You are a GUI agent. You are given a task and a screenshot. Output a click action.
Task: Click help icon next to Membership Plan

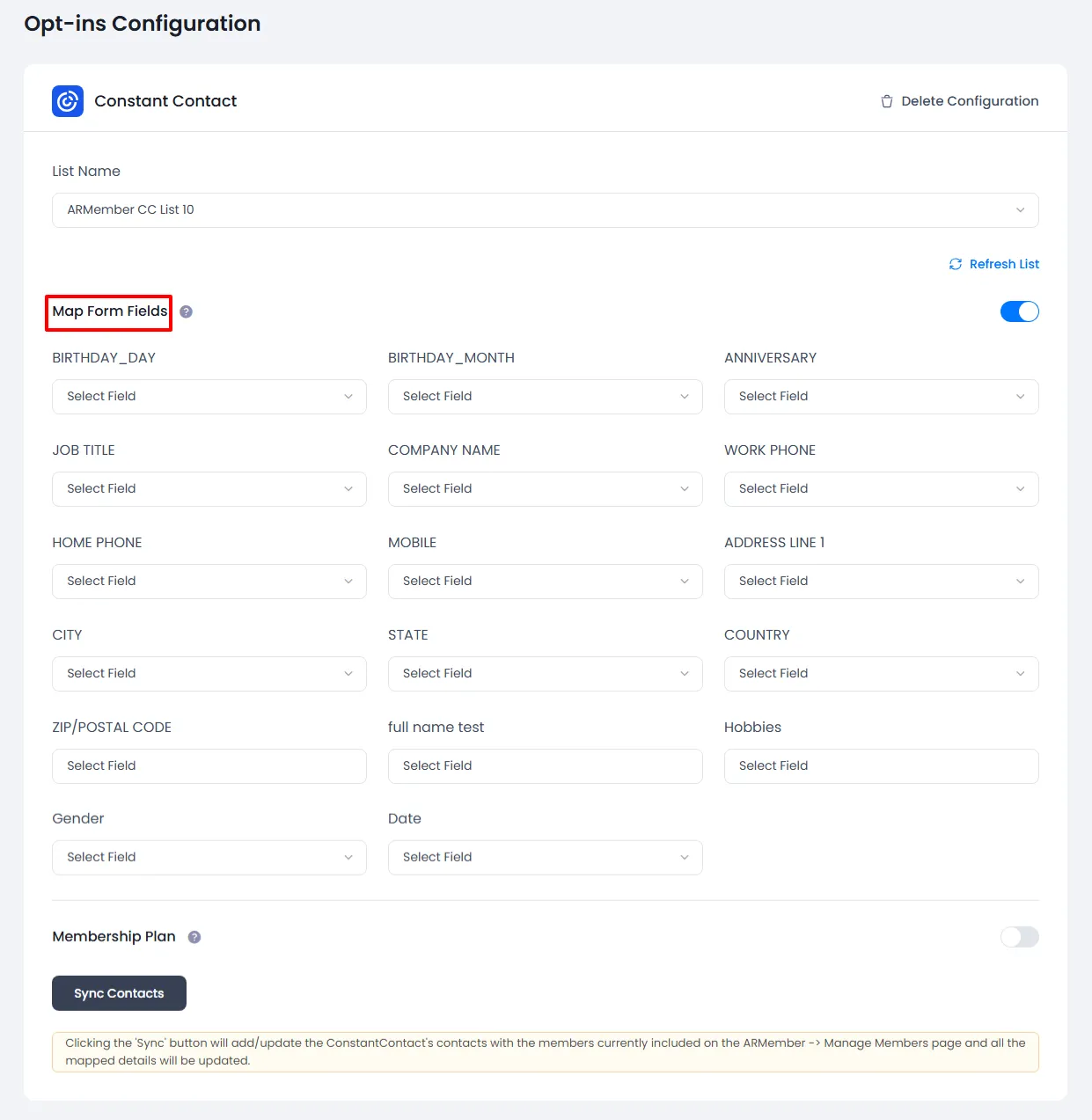(x=194, y=937)
